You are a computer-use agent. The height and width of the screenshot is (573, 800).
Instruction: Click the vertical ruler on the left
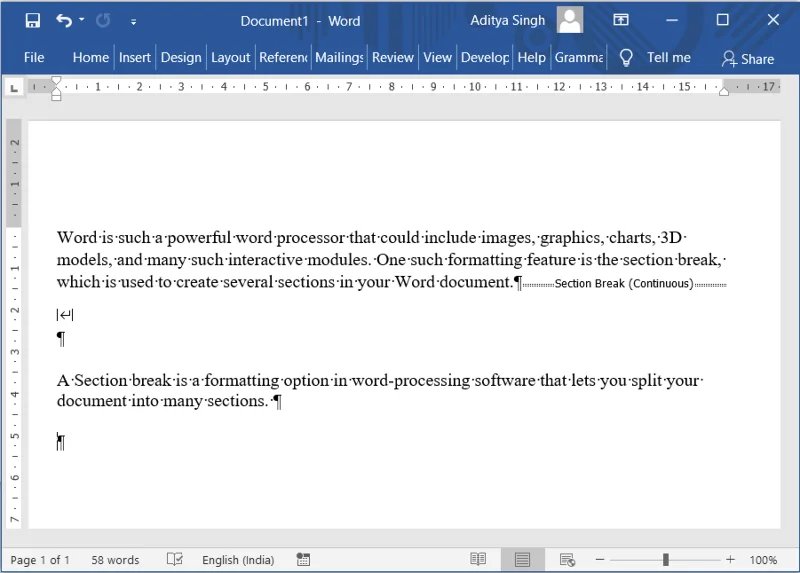coord(14,325)
